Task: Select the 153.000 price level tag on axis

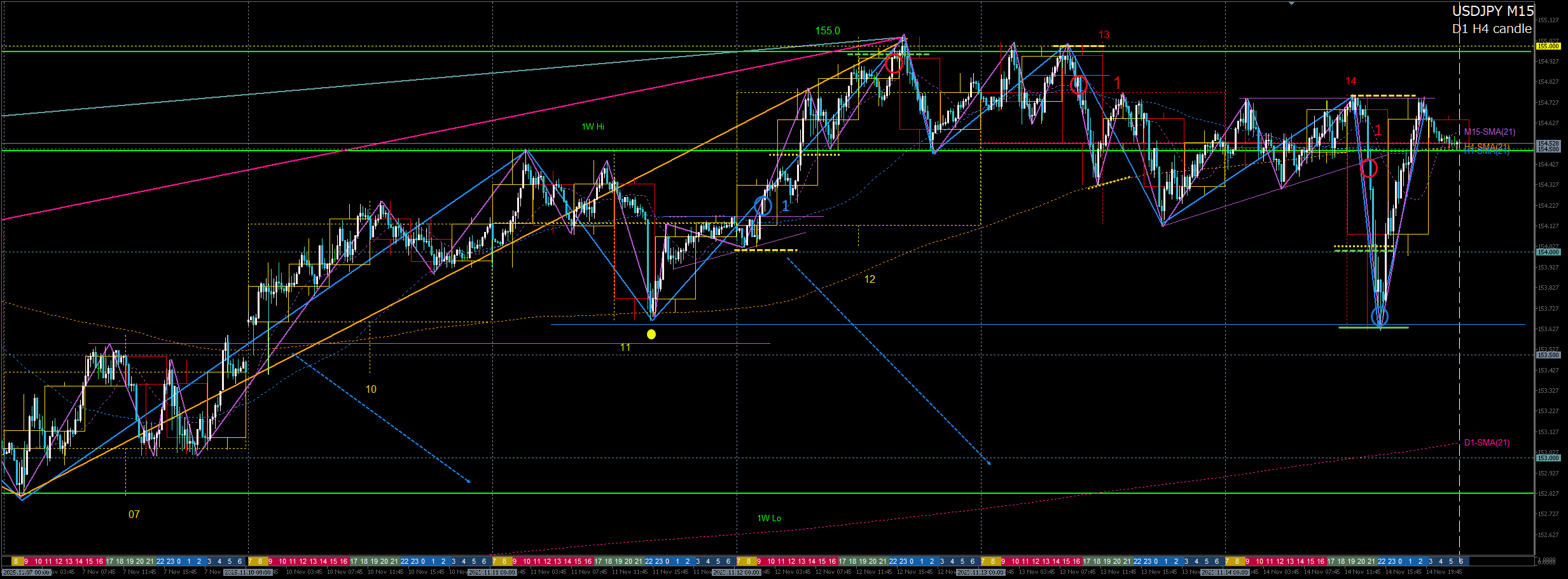Action: pyautogui.click(x=1548, y=458)
